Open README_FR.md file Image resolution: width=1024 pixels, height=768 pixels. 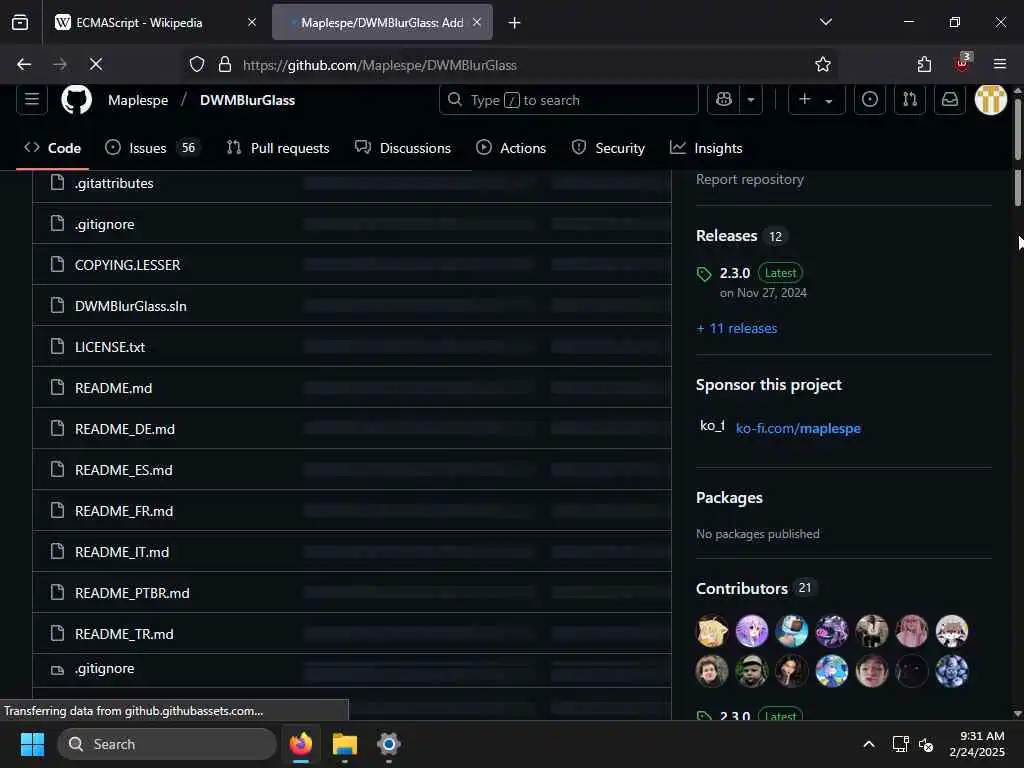coord(124,511)
